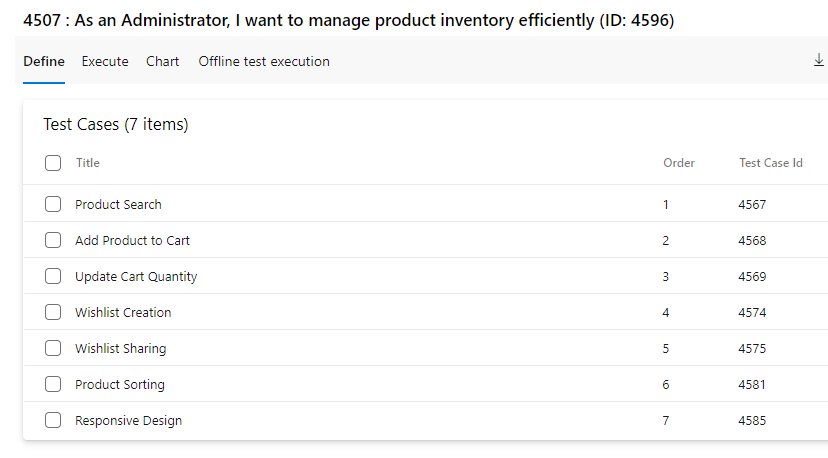This screenshot has width=828, height=458.
Task: Check the Product Search test case box
Action: coord(53,204)
